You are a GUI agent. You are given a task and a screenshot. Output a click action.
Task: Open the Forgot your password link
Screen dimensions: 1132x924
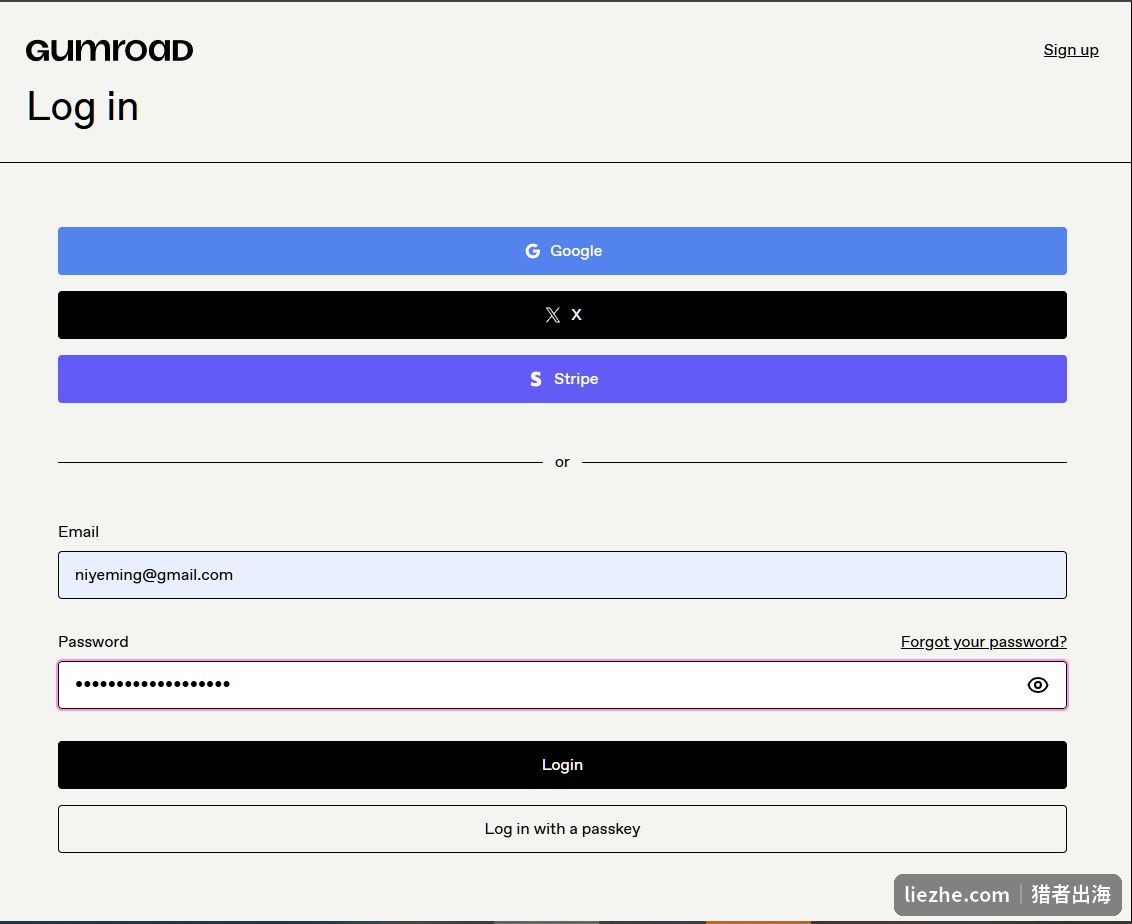983,642
